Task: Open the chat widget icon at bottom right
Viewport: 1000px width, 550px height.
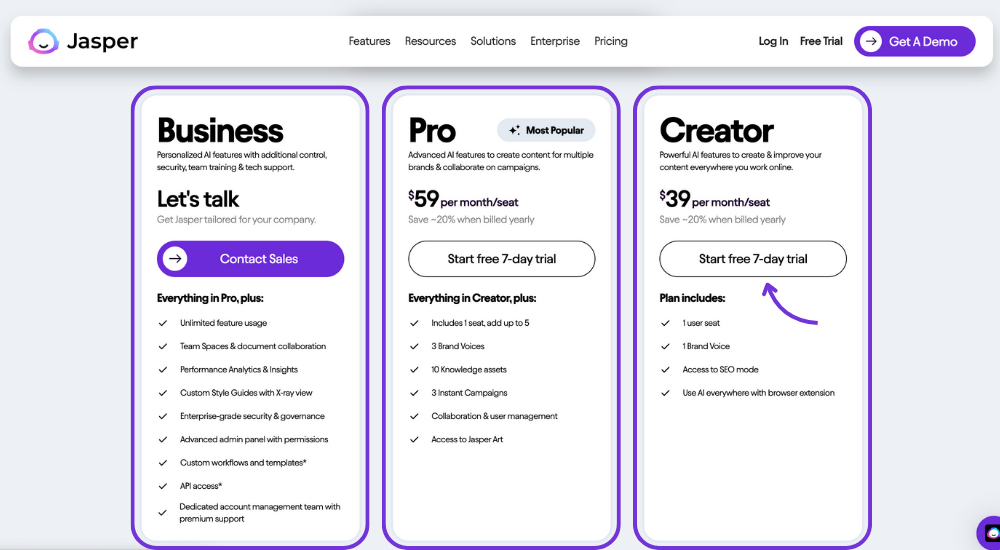Action: (991, 533)
